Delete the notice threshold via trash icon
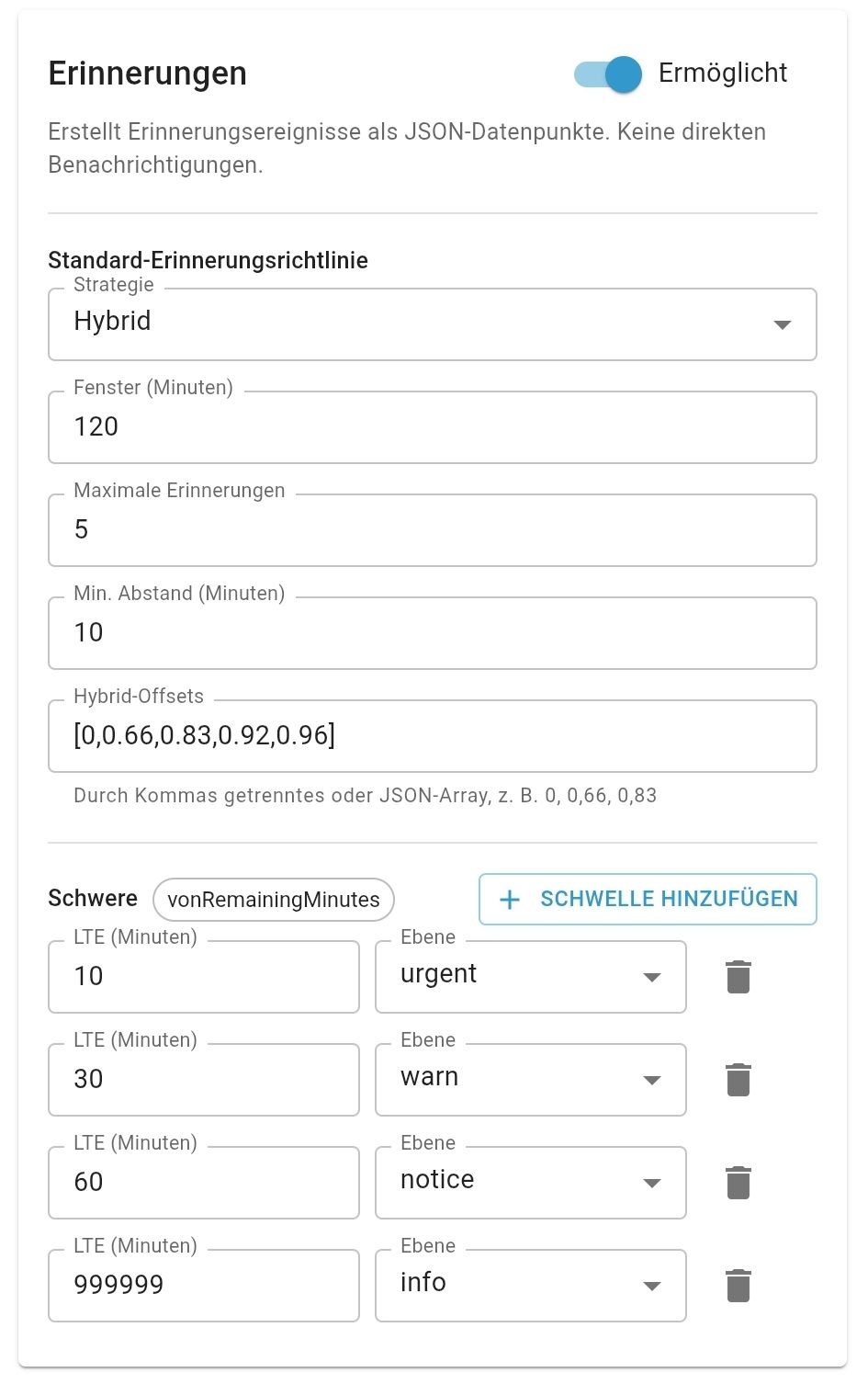Screen dimensions: 868x1384 point(738,1183)
